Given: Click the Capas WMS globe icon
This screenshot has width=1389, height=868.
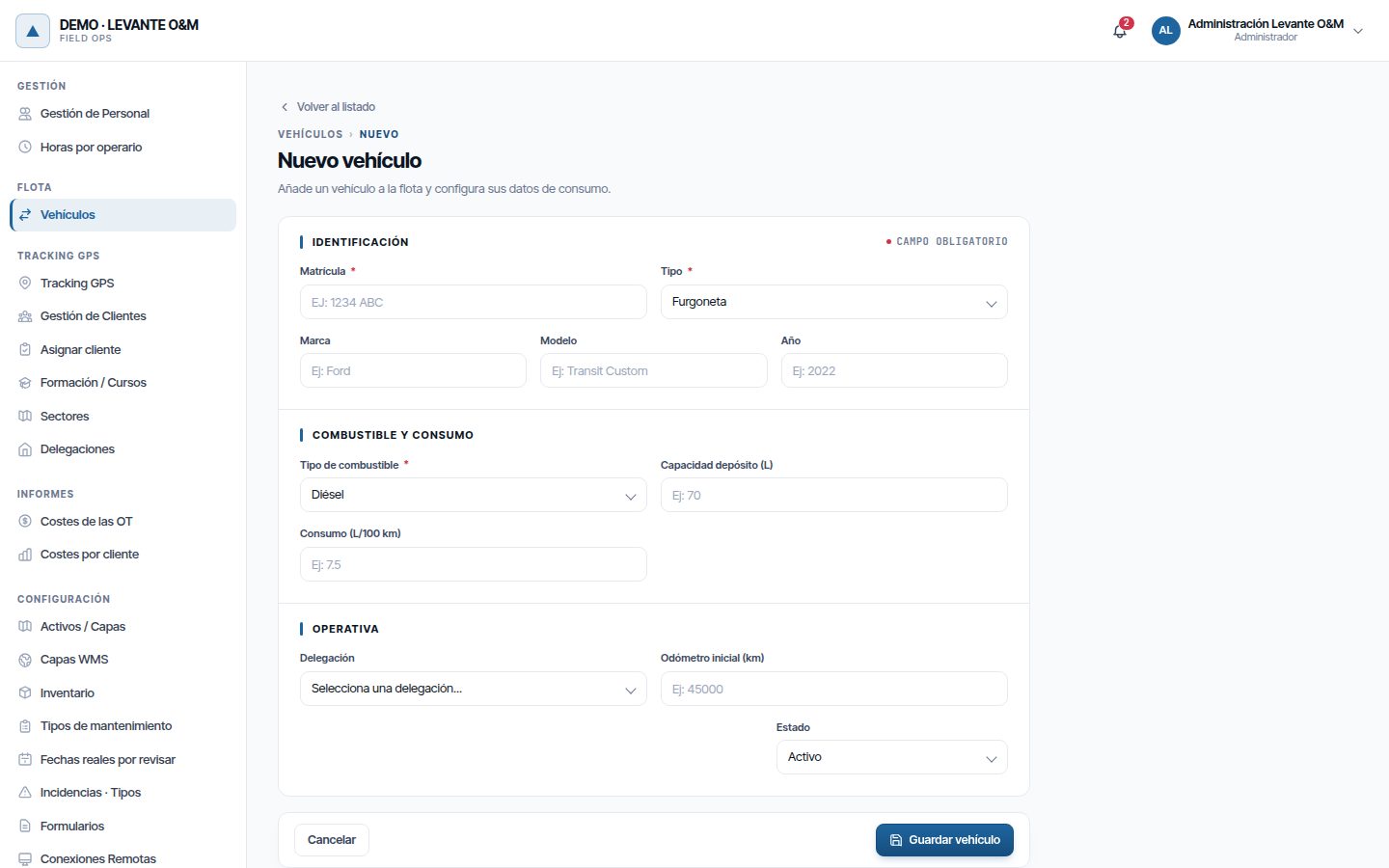Looking at the screenshot, I should (x=25, y=660).
